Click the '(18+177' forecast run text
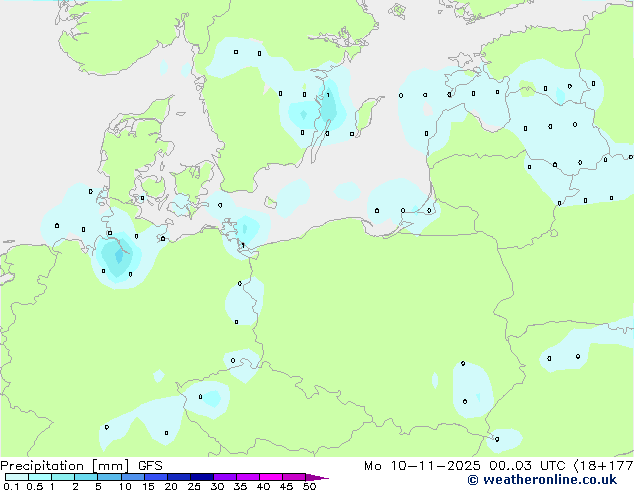Image resolution: width=634 pixels, height=490 pixels. [x=604, y=466]
